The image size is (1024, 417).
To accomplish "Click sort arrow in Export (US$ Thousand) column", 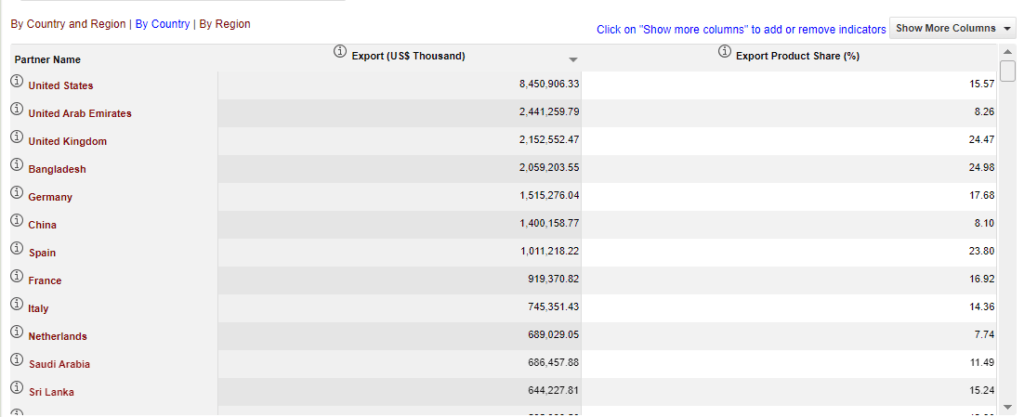I will (573, 60).
